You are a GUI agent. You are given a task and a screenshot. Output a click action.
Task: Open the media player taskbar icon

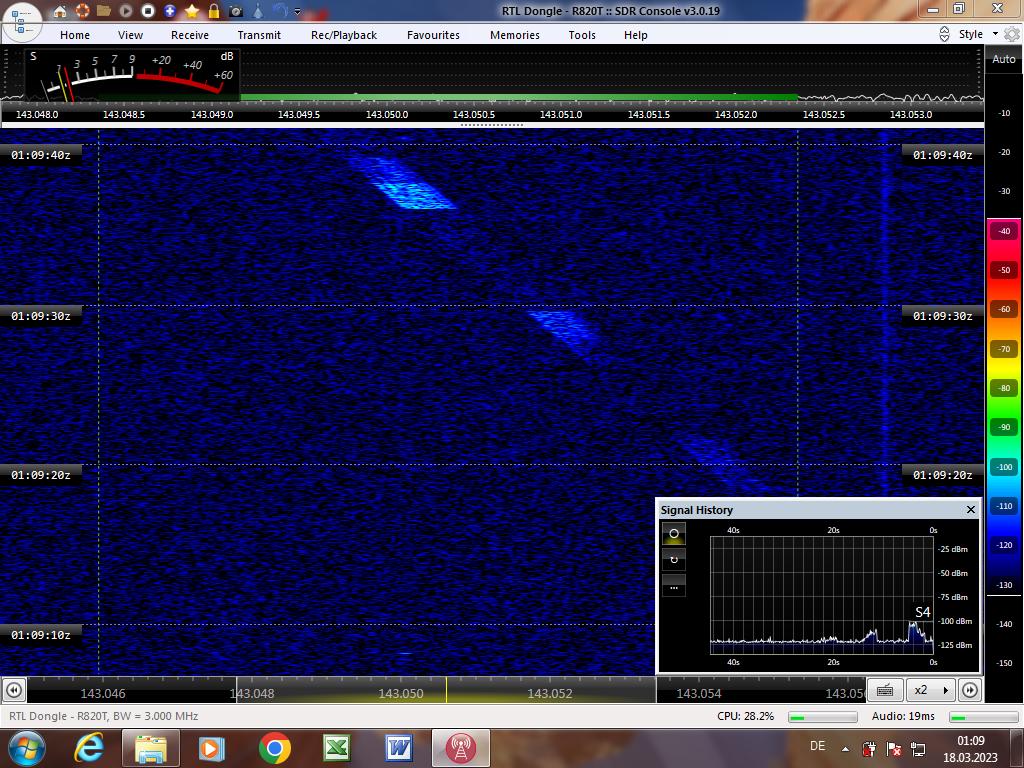tap(212, 748)
